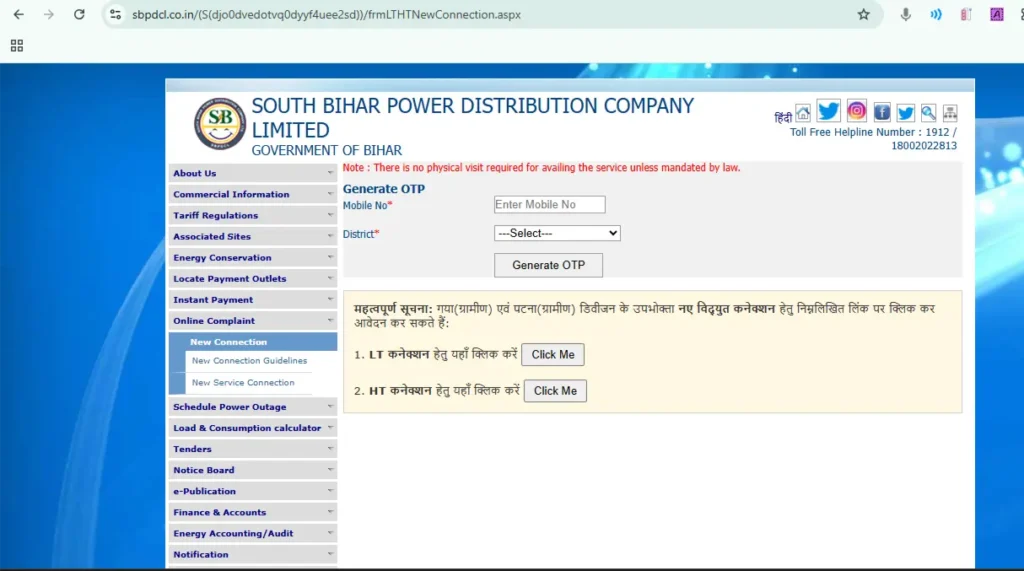Click the microphone icon in browser toolbar

pos(906,15)
